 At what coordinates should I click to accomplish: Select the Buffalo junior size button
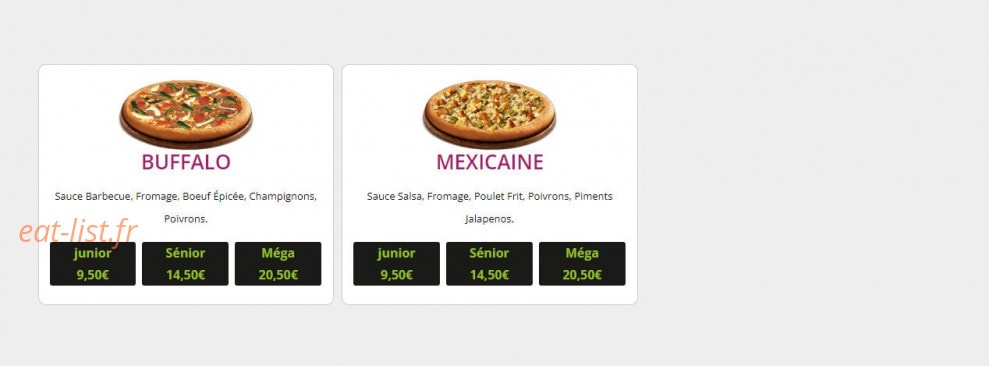click(93, 264)
